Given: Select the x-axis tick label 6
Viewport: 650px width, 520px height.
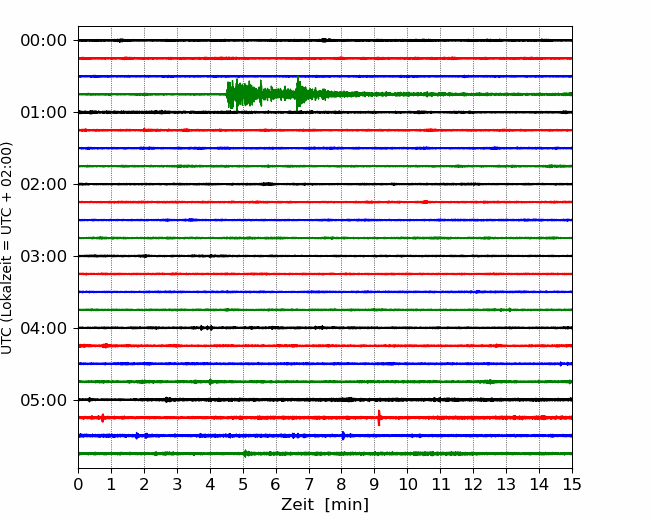Looking at the screenshot, I should 276,484.
